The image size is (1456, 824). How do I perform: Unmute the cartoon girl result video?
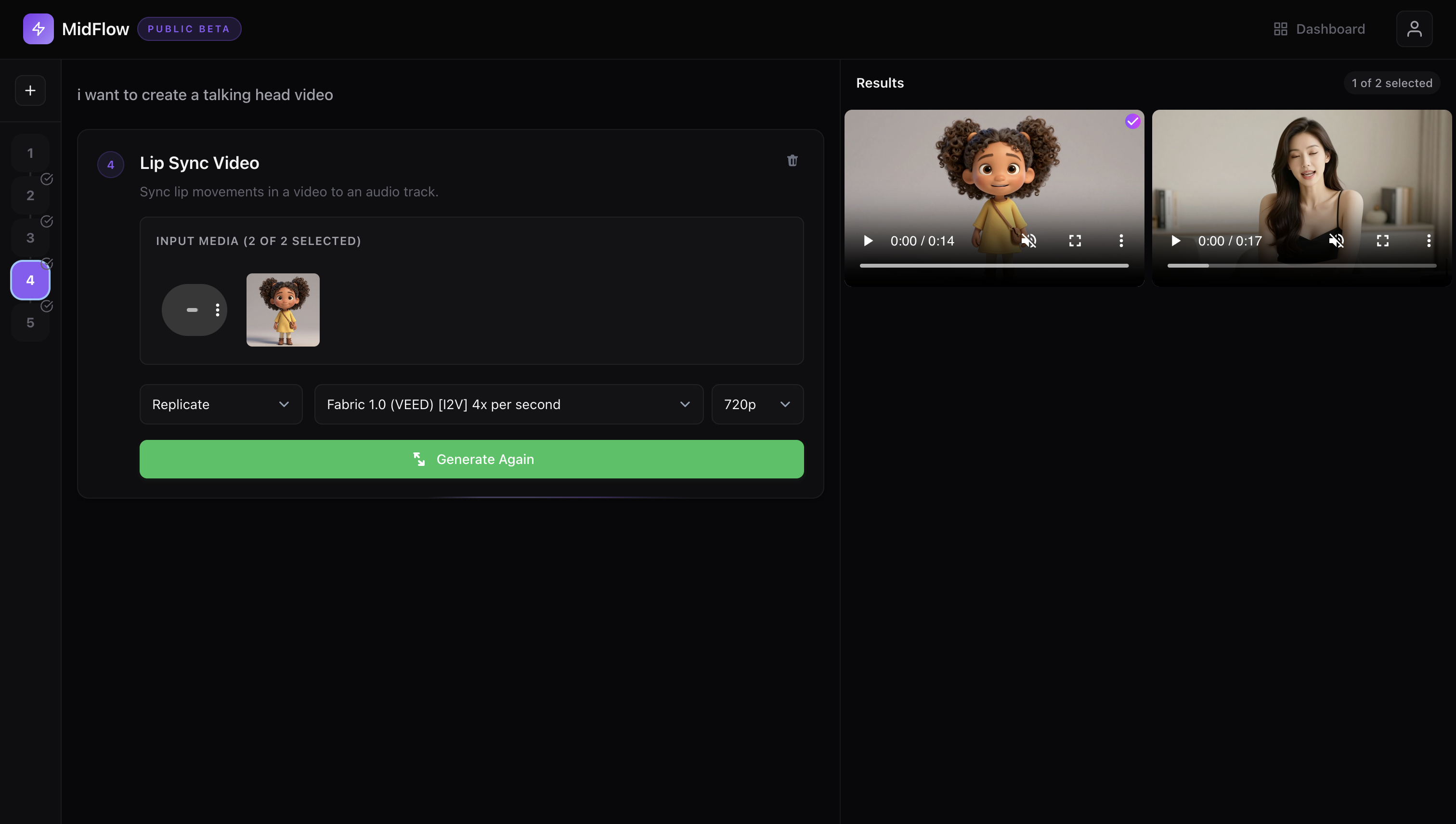click(1028, 241)
